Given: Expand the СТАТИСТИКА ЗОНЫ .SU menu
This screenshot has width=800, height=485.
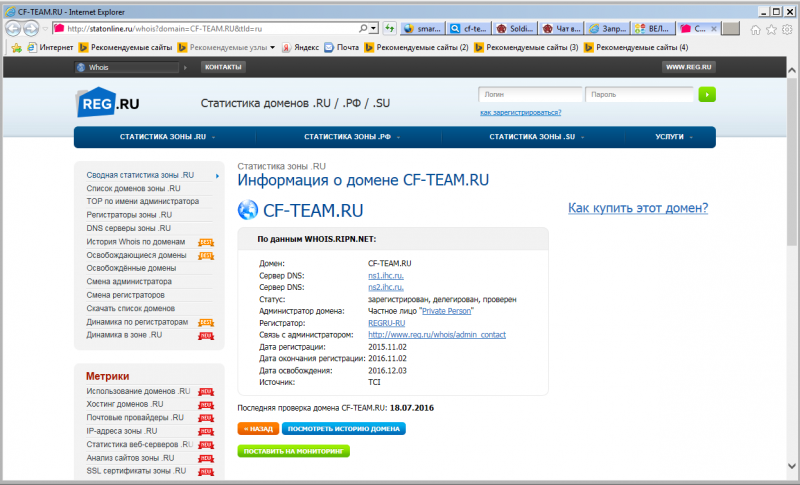Looking at the screenshot, I should coord(536,137).
